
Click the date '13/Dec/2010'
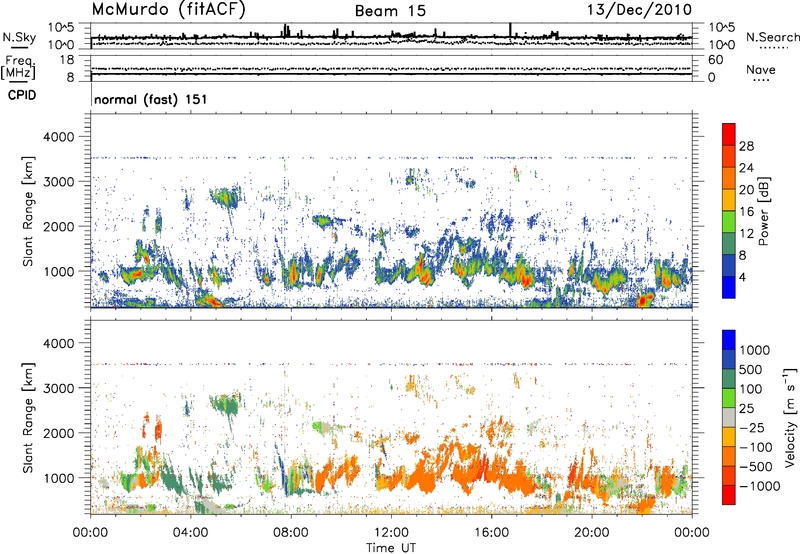click(639, 10)
